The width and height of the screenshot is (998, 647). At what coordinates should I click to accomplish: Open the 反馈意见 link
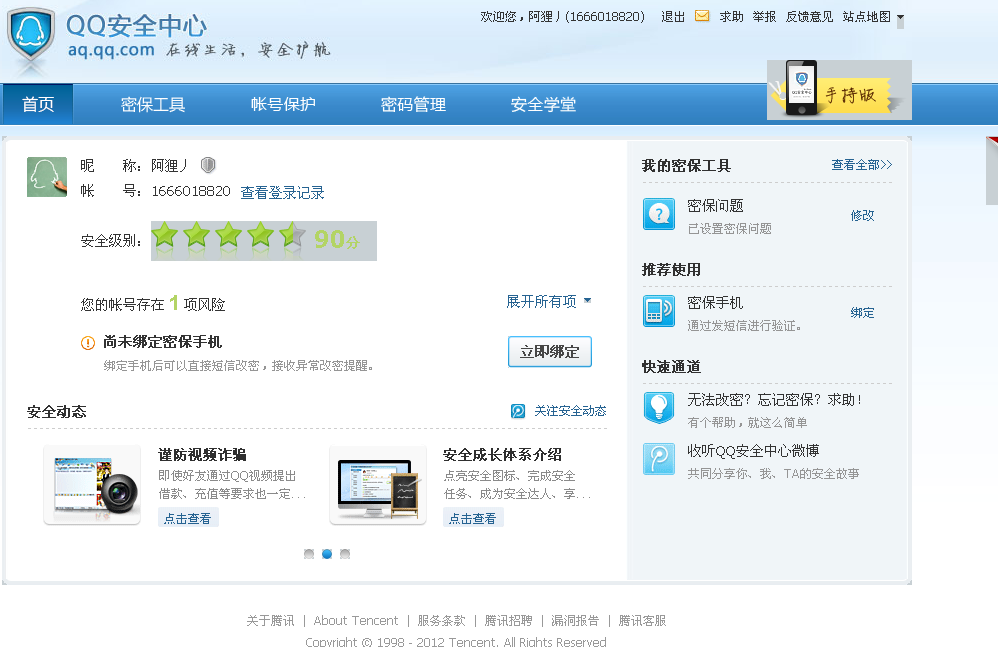coord(809,17)
